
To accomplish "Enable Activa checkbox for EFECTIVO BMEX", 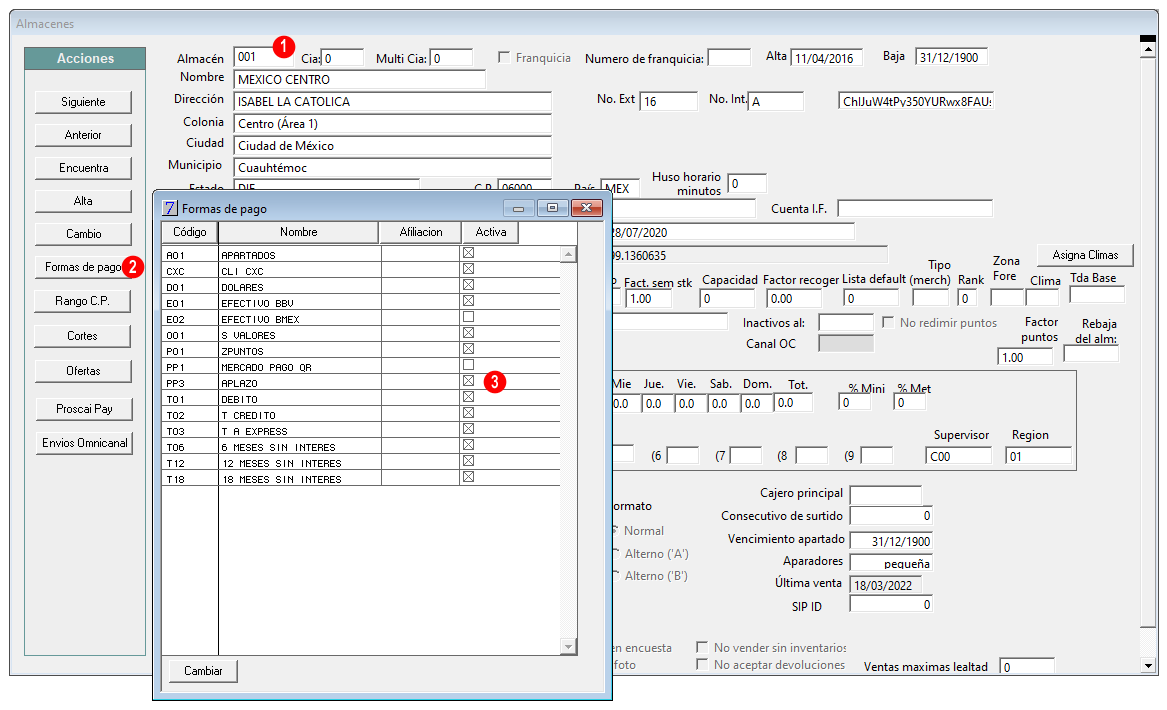I will 468,317.
